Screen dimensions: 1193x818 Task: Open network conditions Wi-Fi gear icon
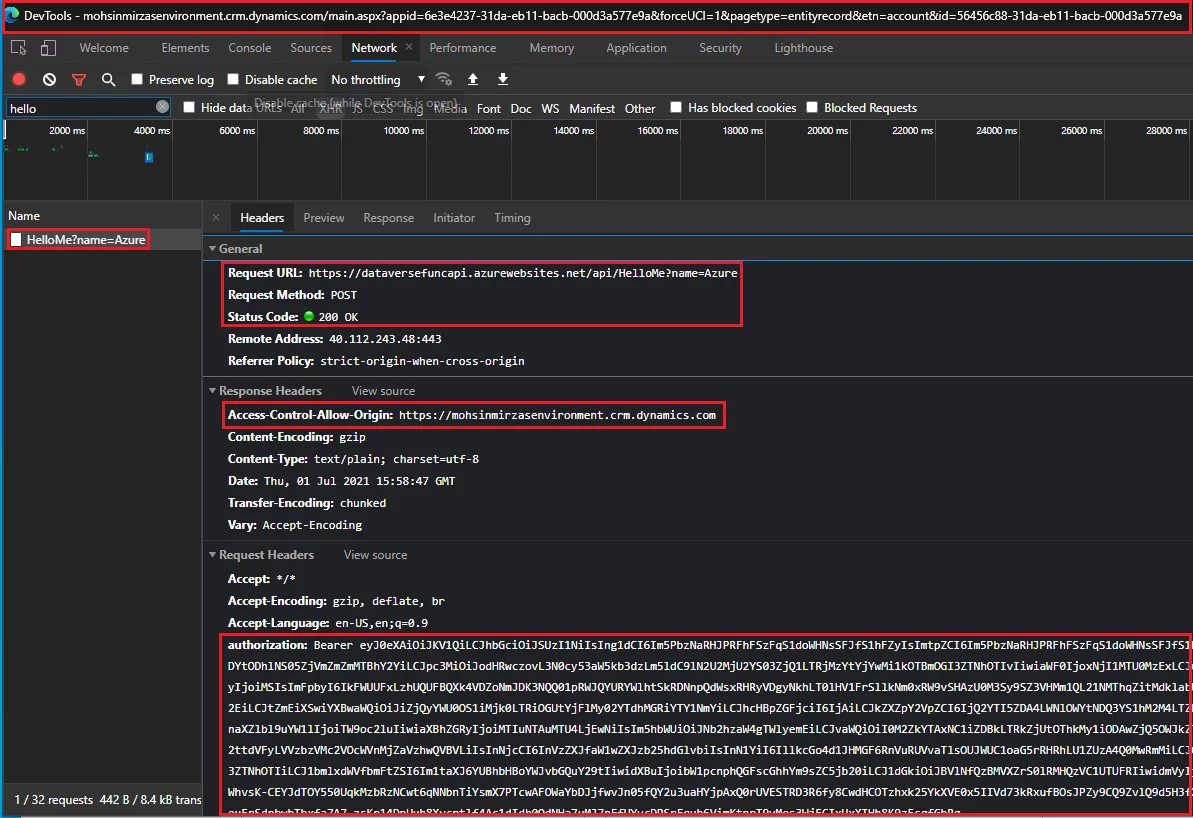click(x=444, y=79)
